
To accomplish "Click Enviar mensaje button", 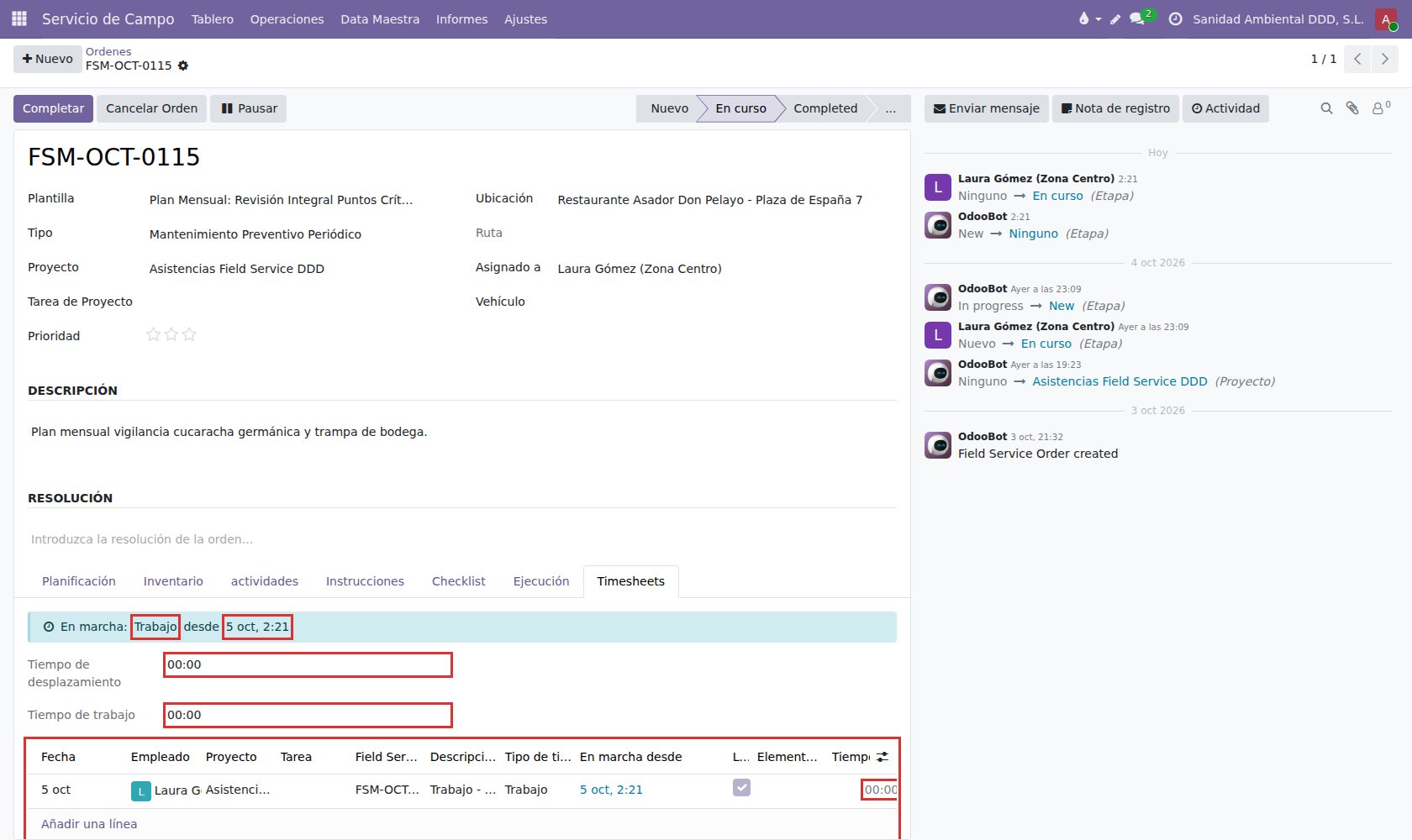I will pos(987,108).
